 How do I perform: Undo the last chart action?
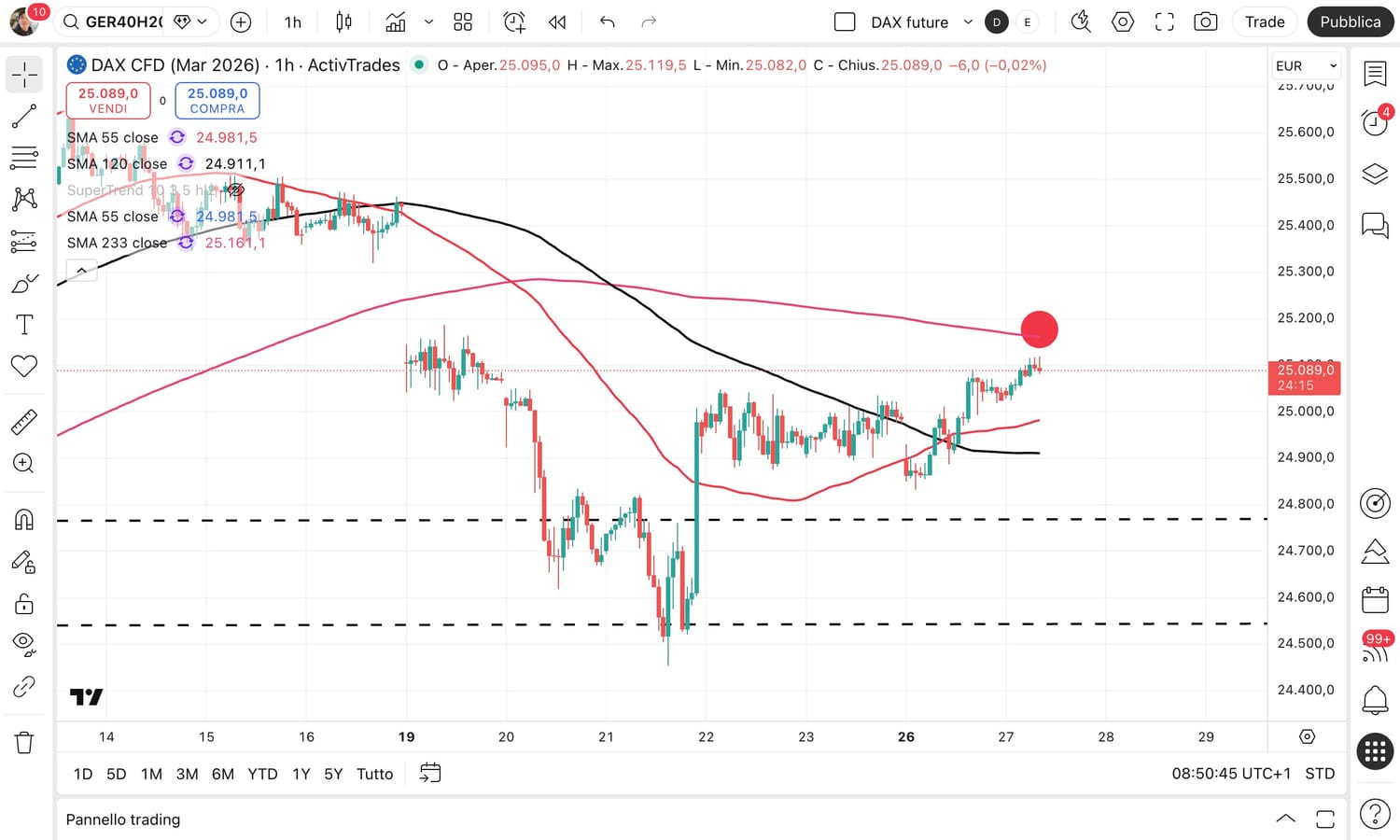pos(608,21)
